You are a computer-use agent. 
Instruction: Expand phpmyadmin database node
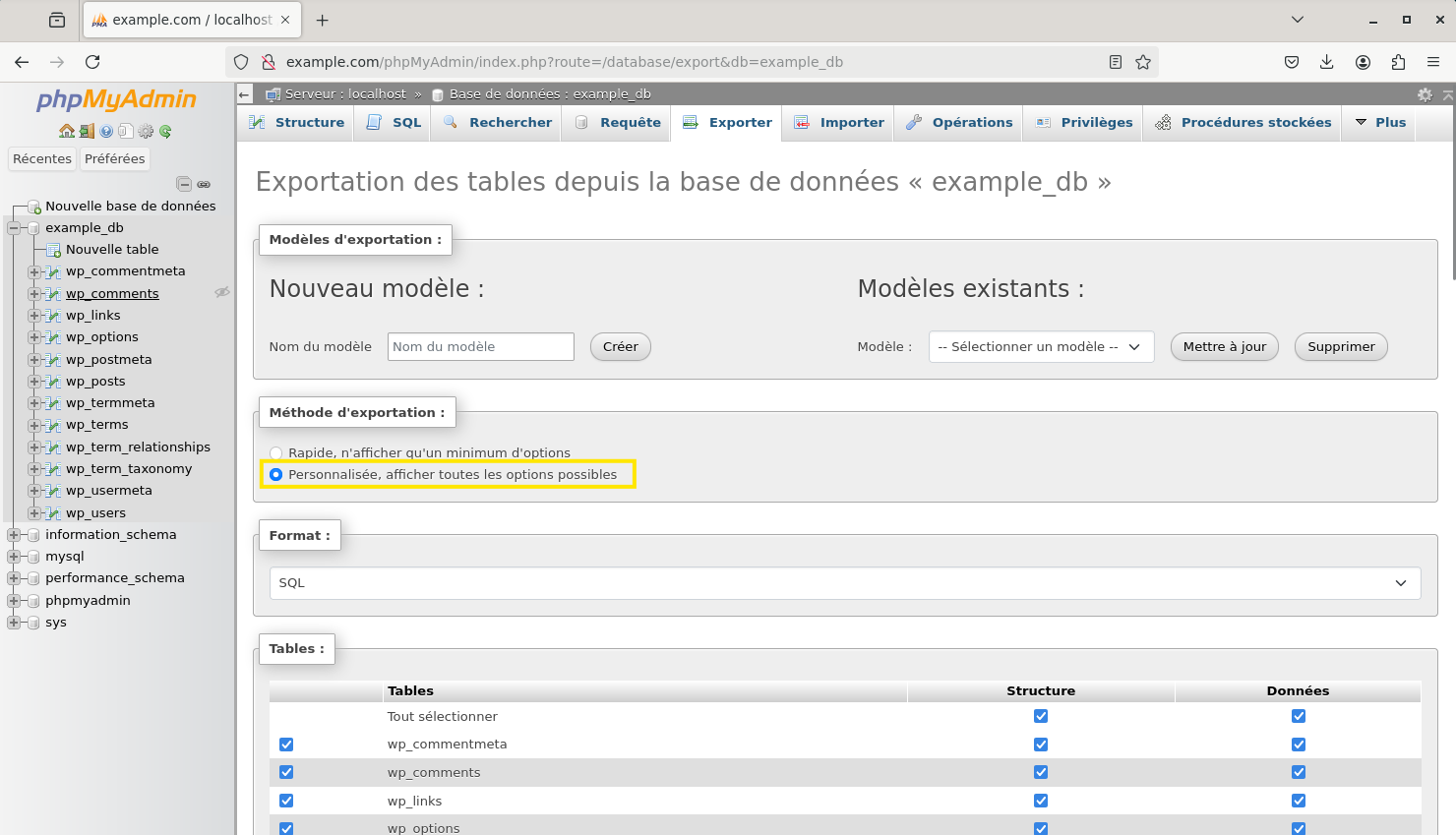pos(14,601)
